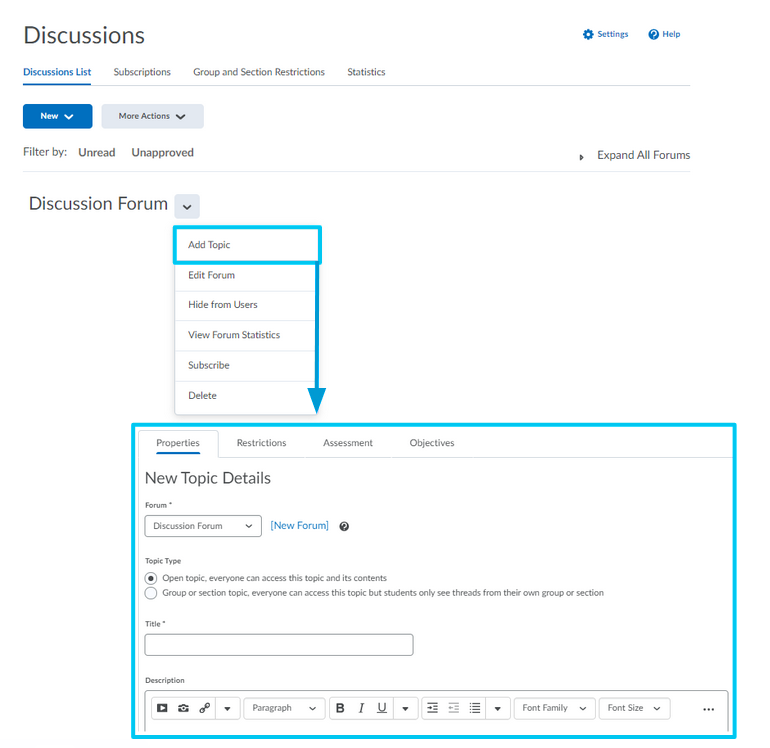Apply italic formatting in description editor
The image size is (770, 748).
(361, 708)
